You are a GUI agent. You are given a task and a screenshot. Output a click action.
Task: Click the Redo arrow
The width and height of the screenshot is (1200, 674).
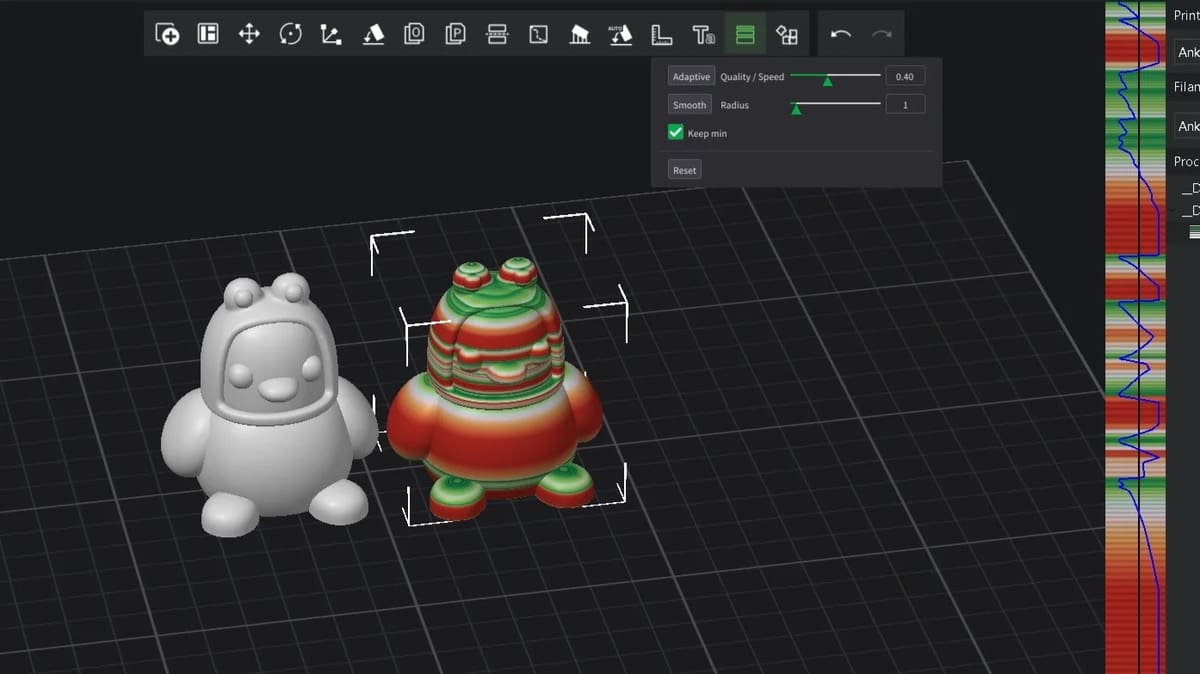[881, 35]
